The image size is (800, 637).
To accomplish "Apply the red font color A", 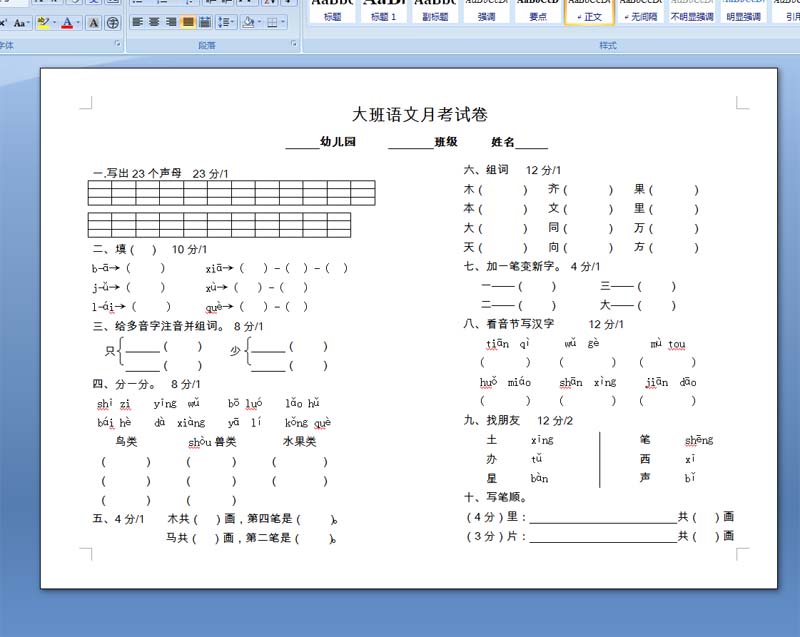I will coord(66,23).
